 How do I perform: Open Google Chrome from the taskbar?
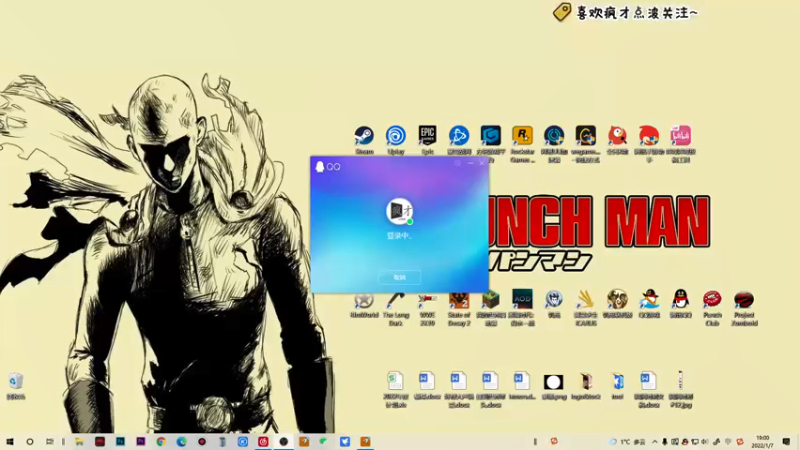click(161, 441)
